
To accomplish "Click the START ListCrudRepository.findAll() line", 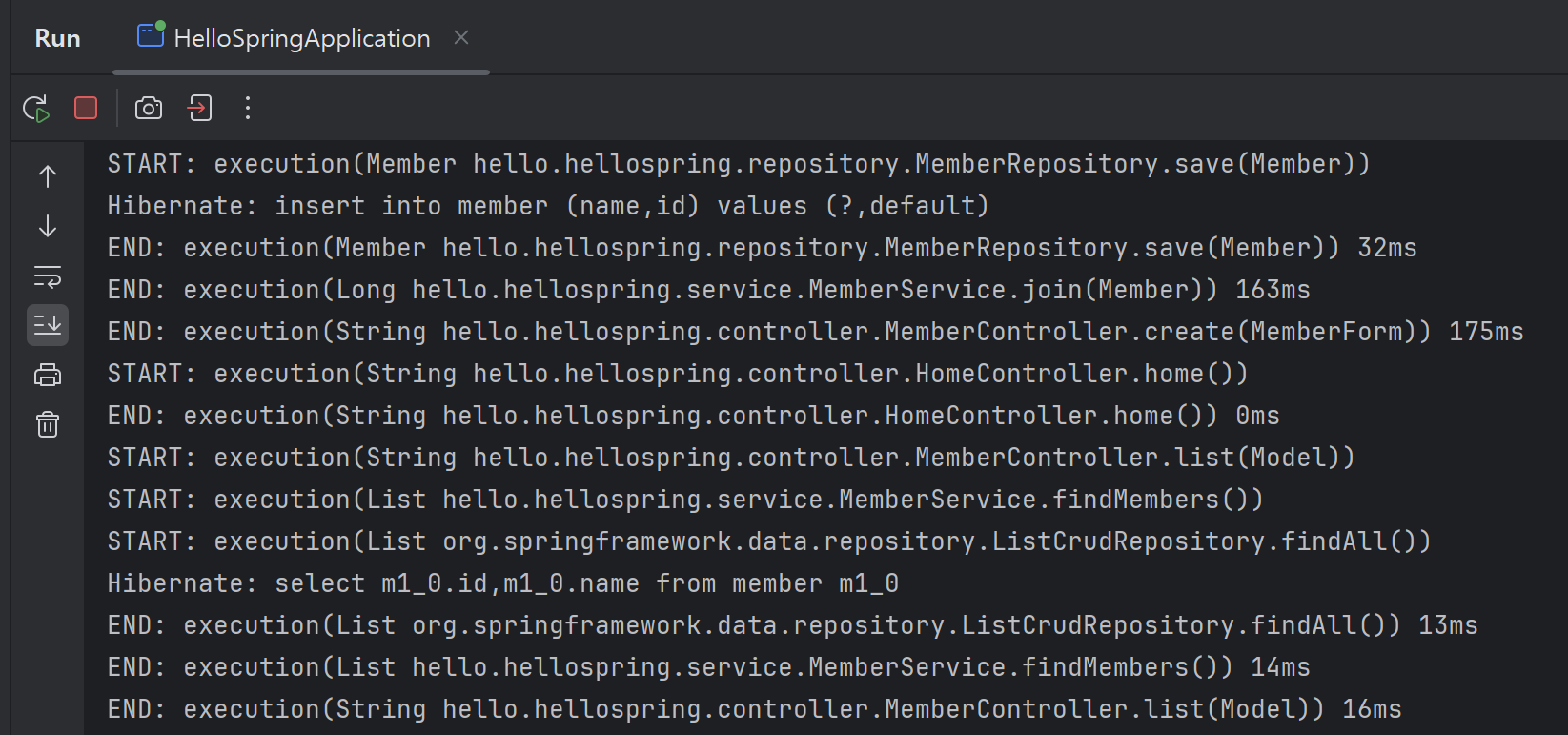I will point(769,541).
